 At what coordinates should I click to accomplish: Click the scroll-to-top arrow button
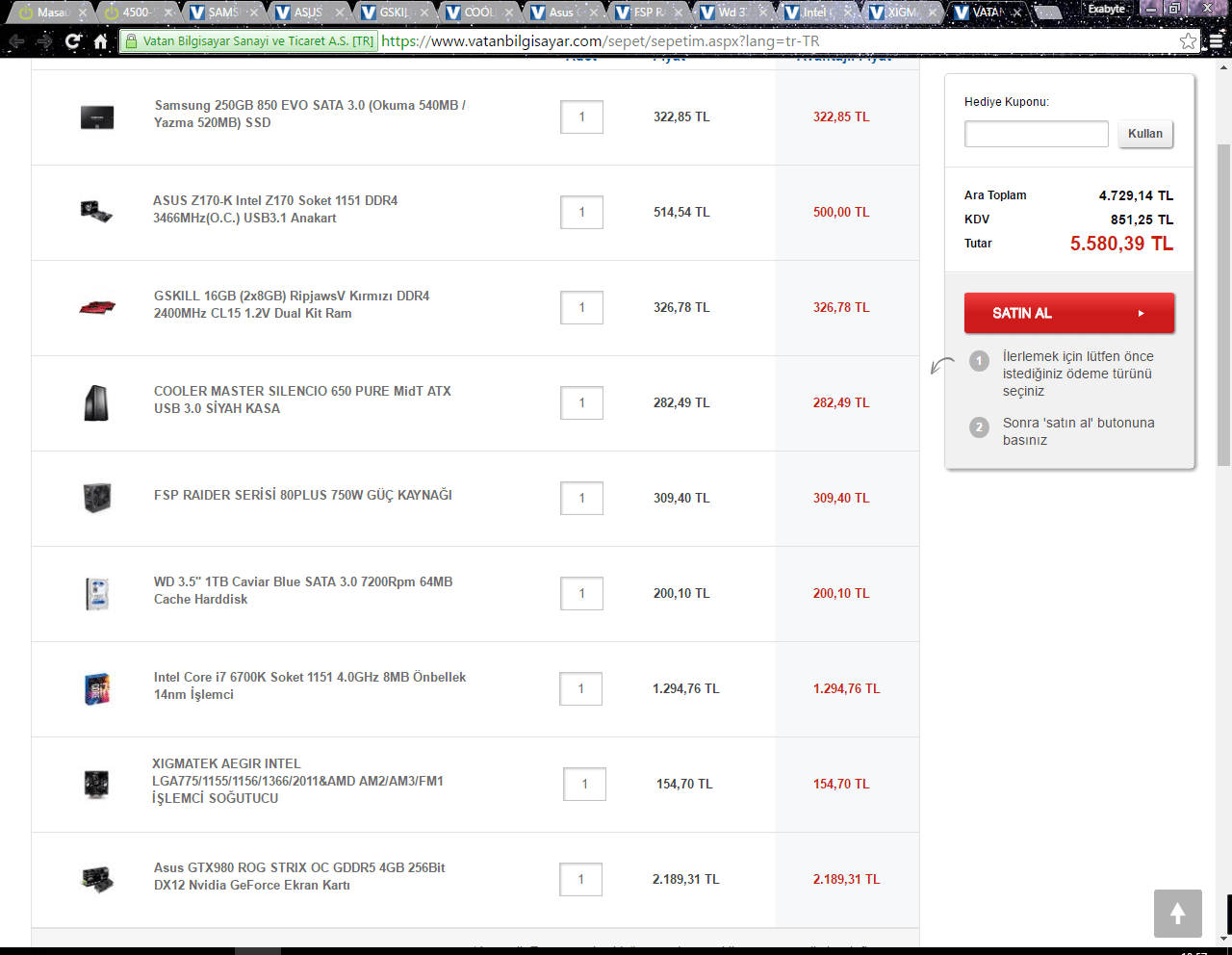[1177, 914]
